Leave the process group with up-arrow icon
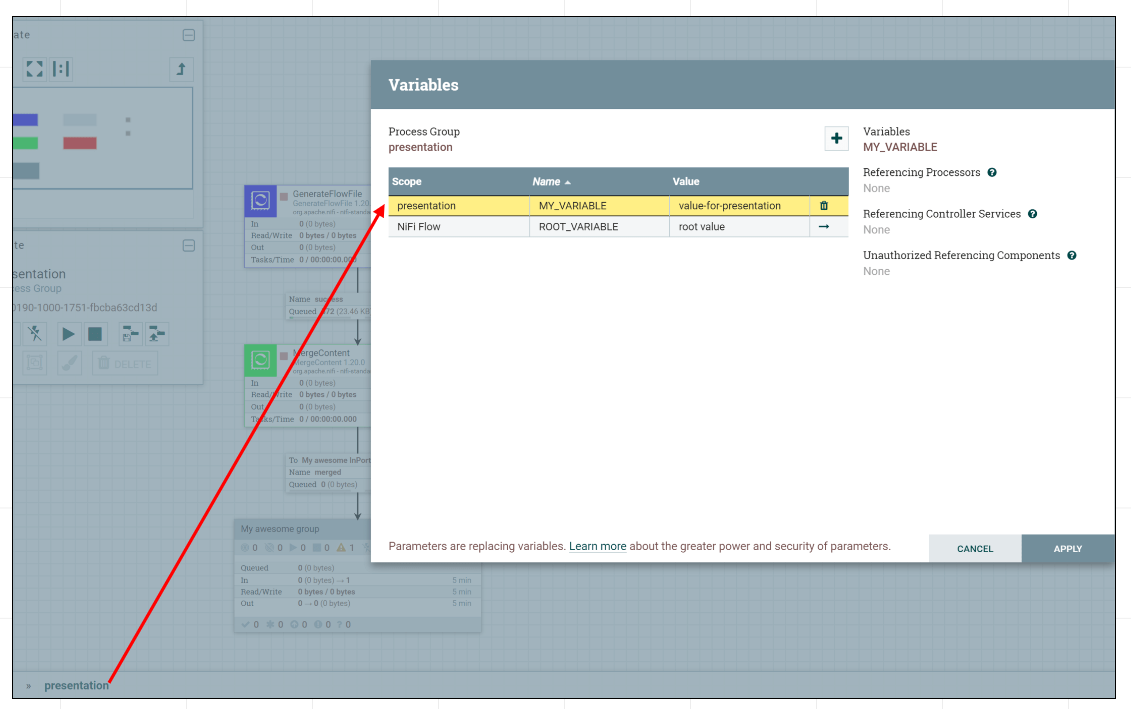1131x709 pixels. pyautogui.click(x=181, y=69)
